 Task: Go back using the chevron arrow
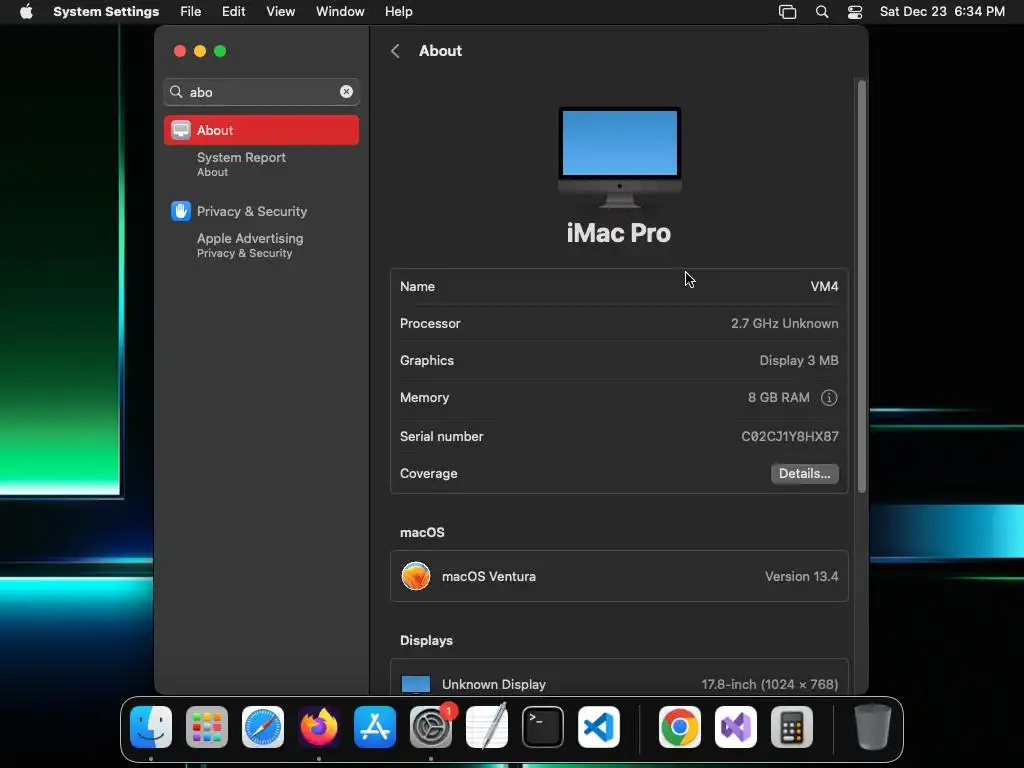point(395,51)
